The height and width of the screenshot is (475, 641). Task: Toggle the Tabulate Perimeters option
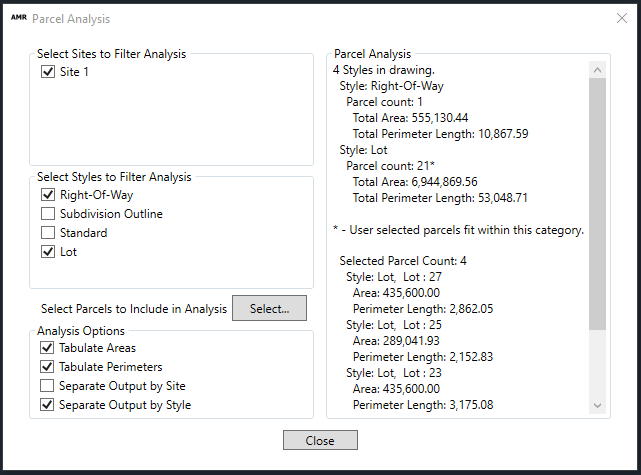pos(48,367)
